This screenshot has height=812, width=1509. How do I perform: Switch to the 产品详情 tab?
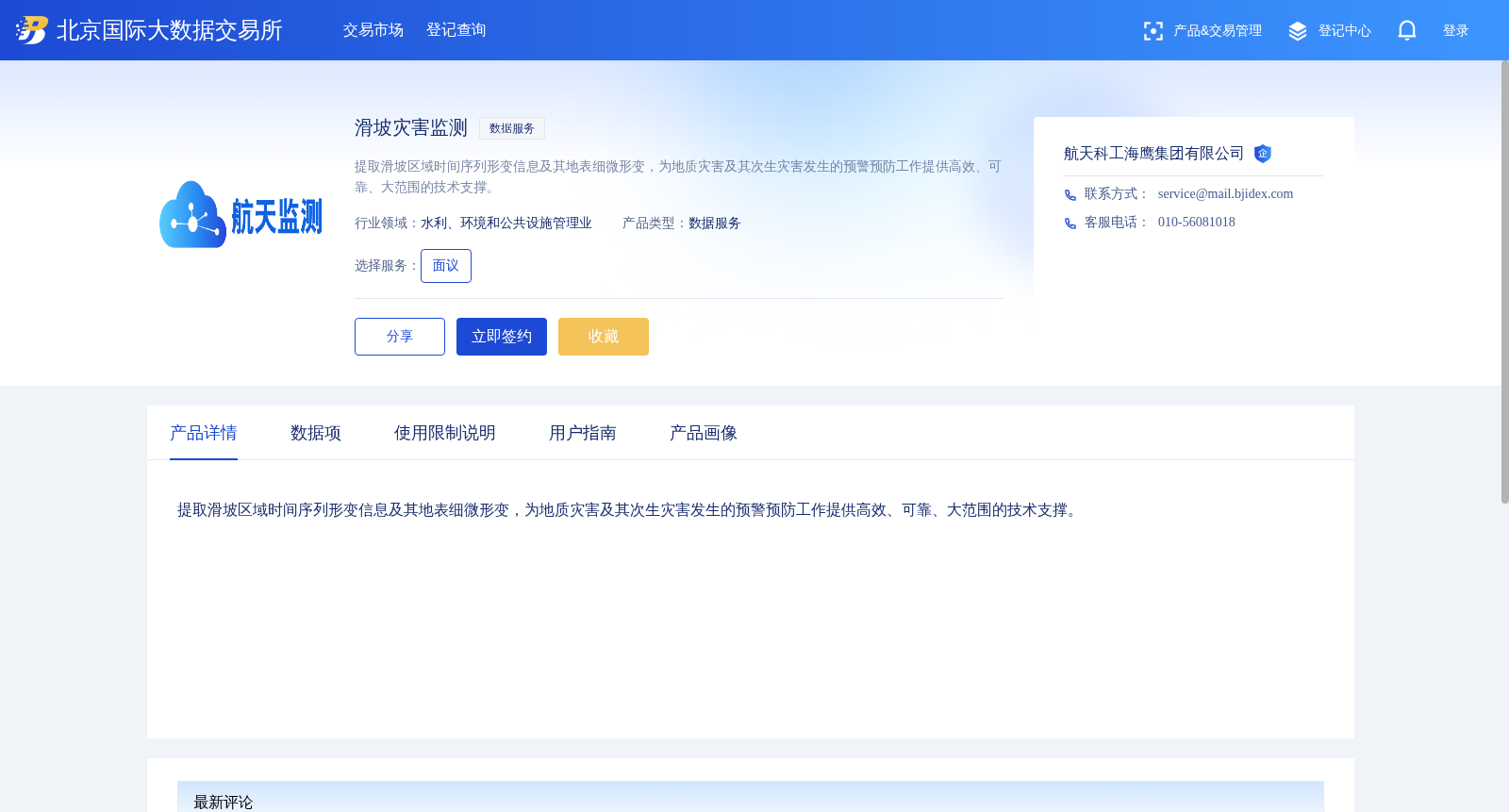tap(204, 433)
